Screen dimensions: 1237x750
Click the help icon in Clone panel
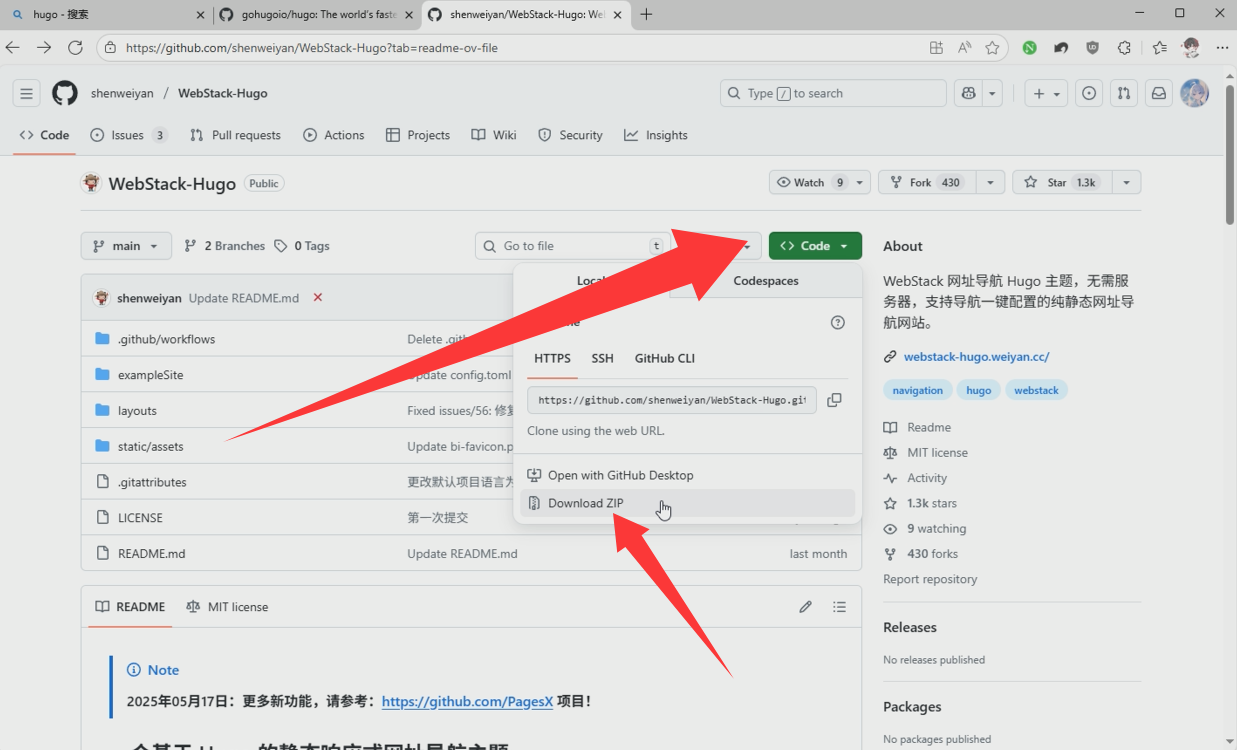(x=838, y=322)
